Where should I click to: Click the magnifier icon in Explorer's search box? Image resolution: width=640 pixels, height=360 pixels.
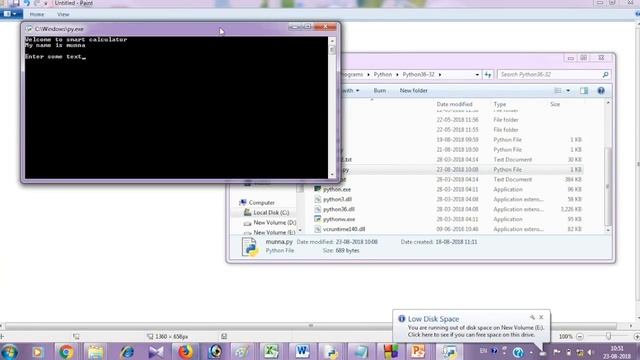click(x=605, y=75)
